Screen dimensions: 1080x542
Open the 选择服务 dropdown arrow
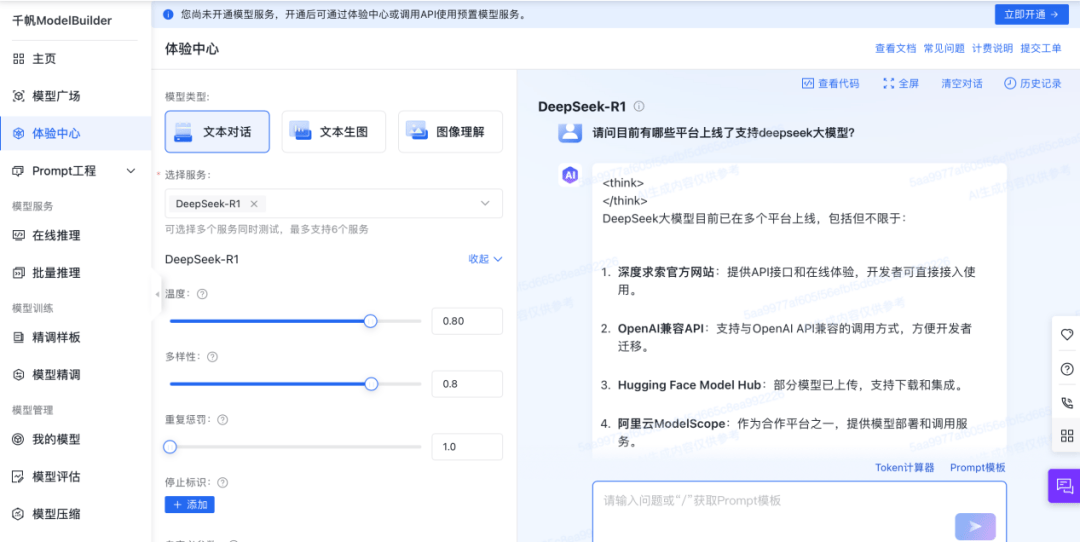pyautogui.click(x=485, y=203)
